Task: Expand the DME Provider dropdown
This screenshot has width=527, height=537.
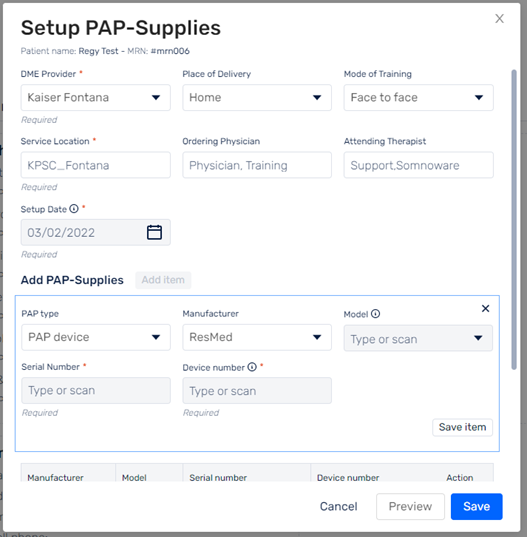Action: click(96, 98)
